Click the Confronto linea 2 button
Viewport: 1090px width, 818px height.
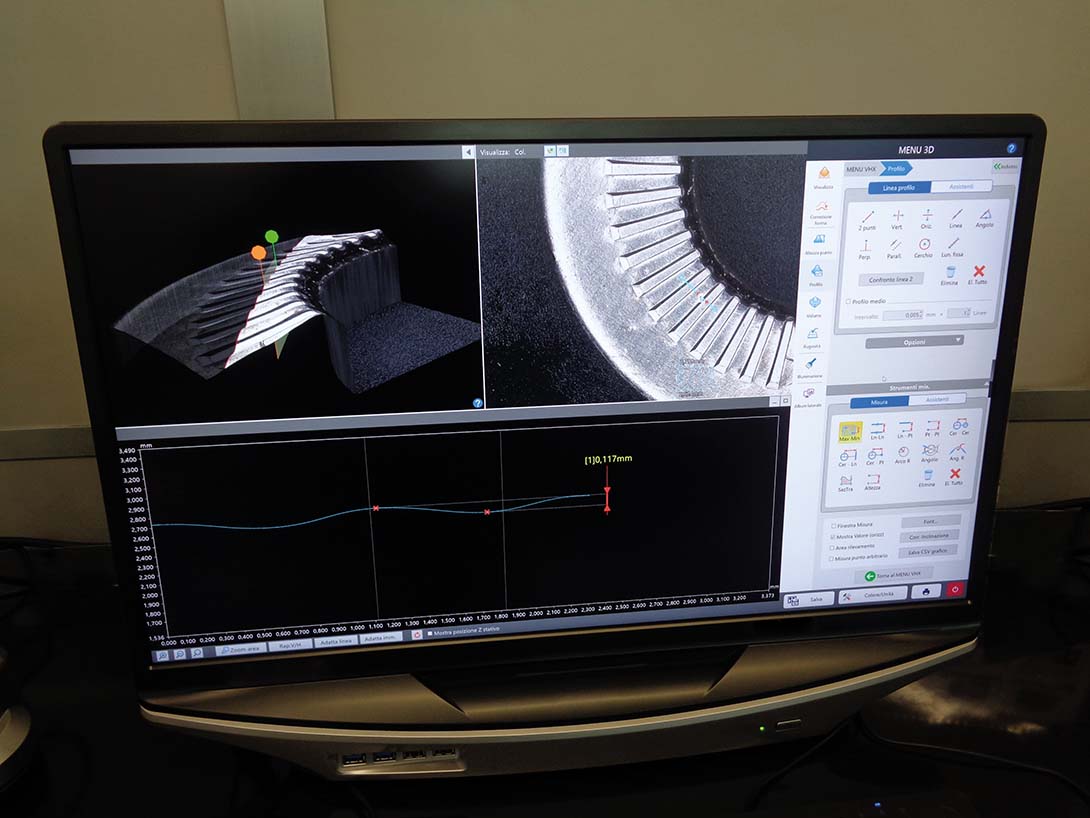[x=891, y=279]
